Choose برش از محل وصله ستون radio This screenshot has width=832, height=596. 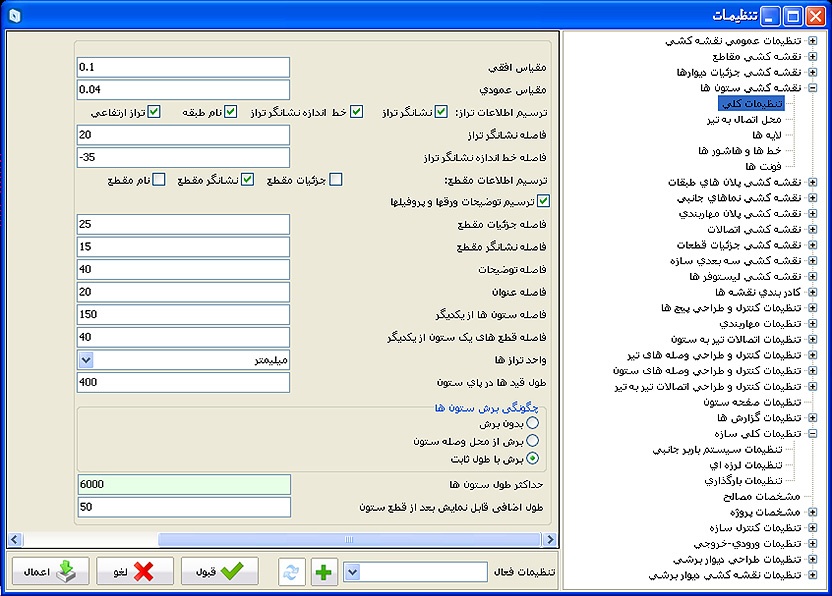[x=532, y=441]
